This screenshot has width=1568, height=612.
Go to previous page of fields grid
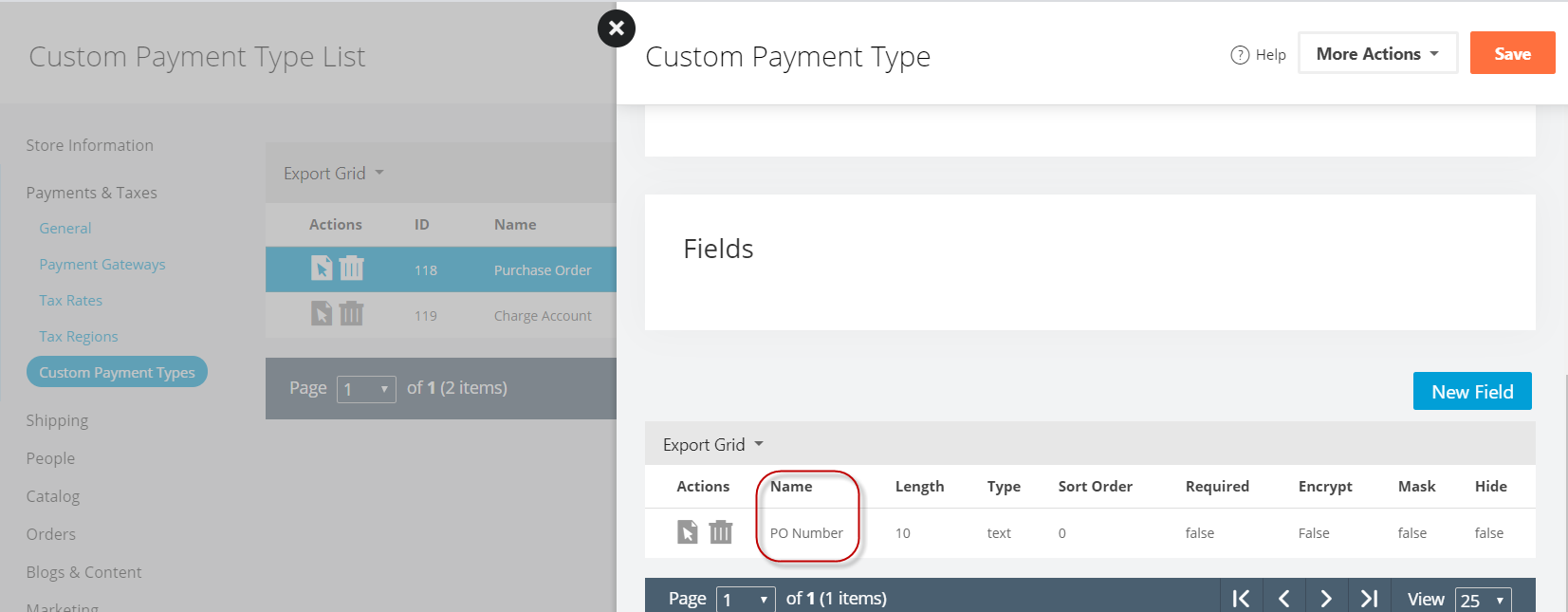(1284, 599)
